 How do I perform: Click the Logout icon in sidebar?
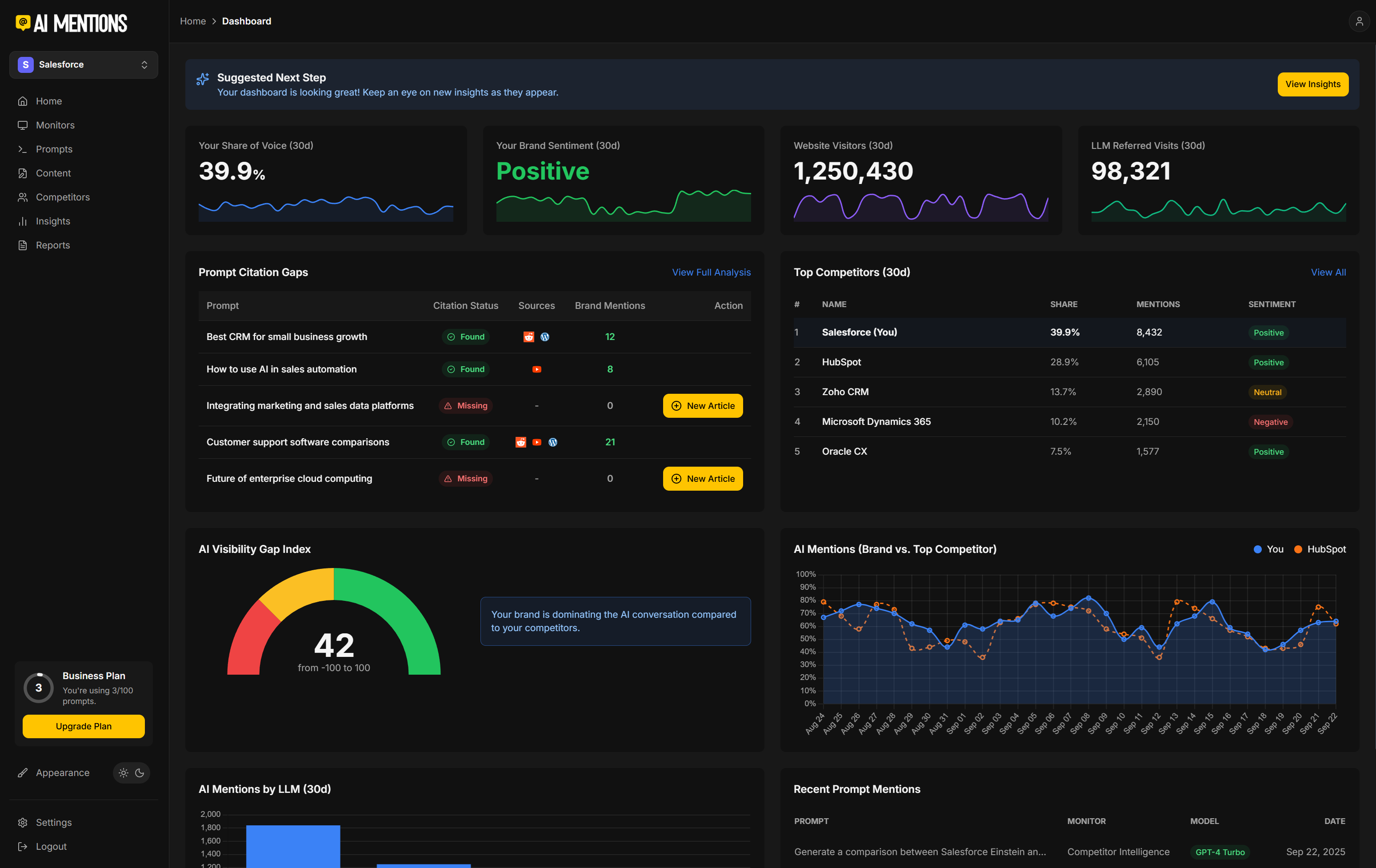point(23,846)
